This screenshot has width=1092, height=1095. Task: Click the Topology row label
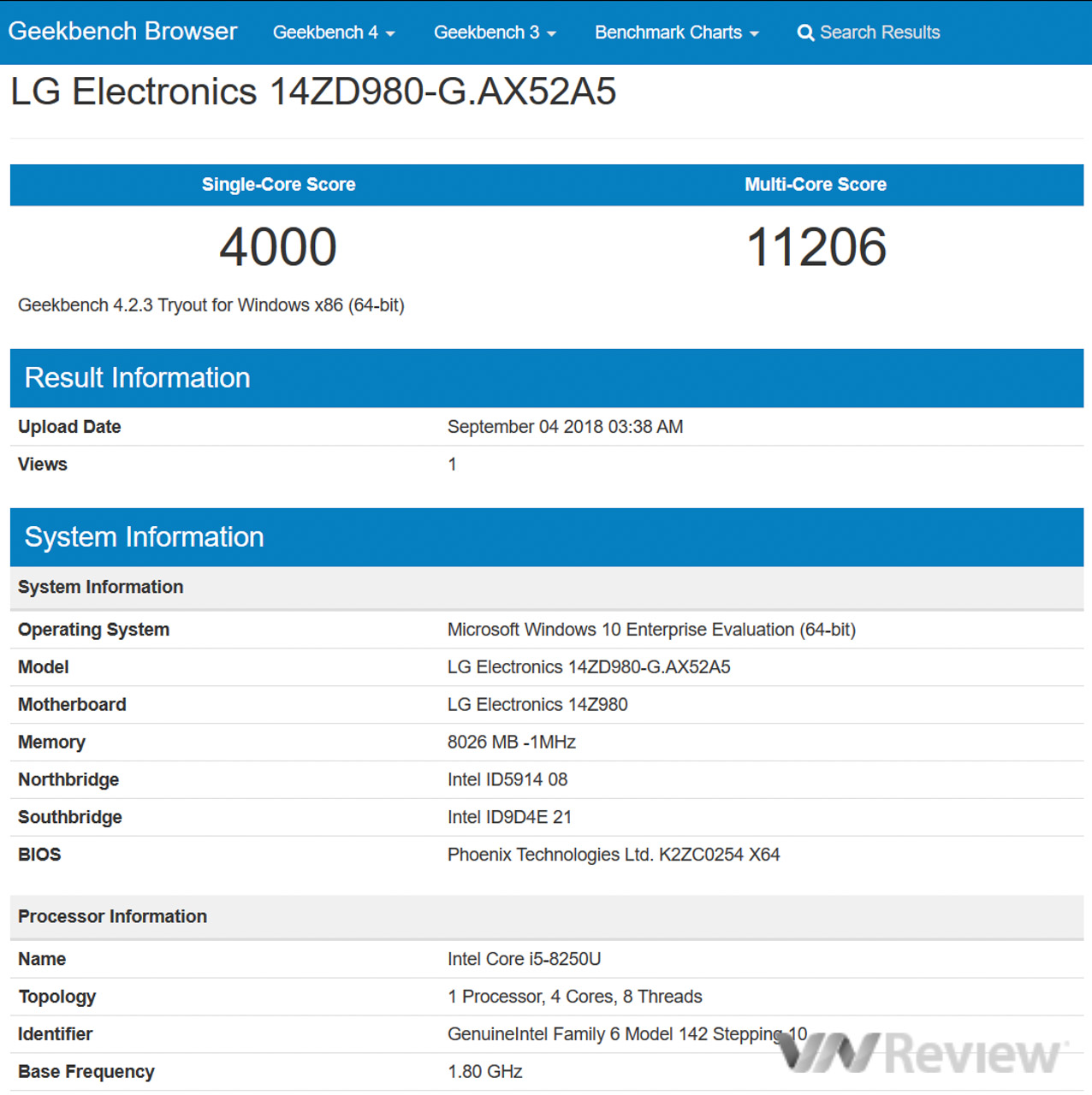coord(57,997)
